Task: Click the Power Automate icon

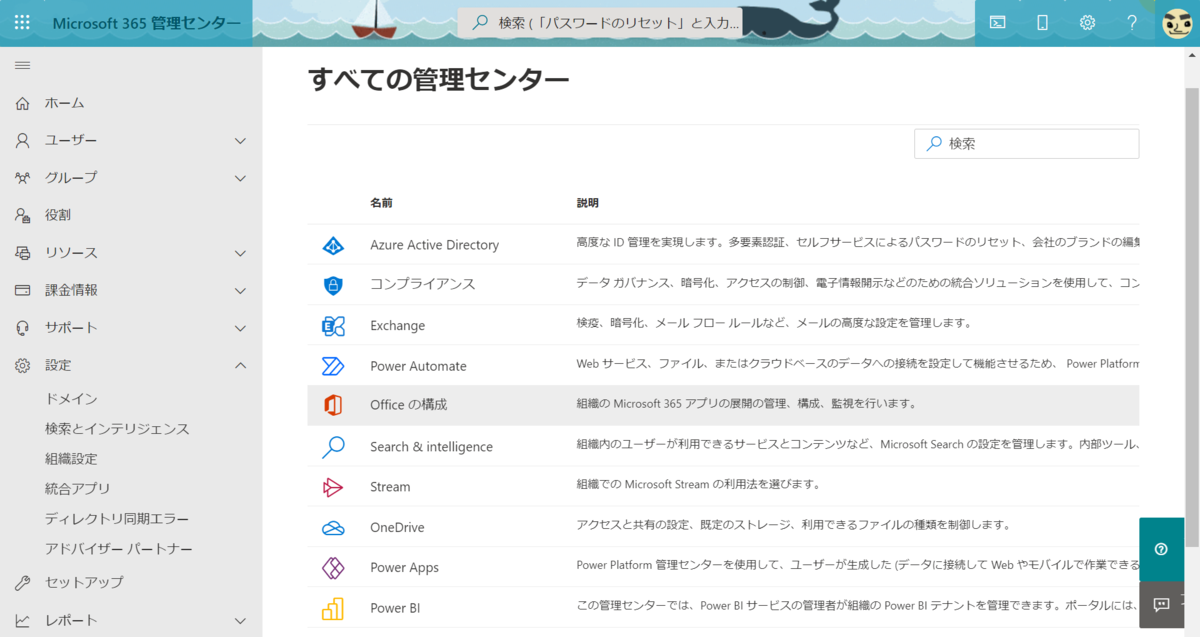Action: (333, 366)
